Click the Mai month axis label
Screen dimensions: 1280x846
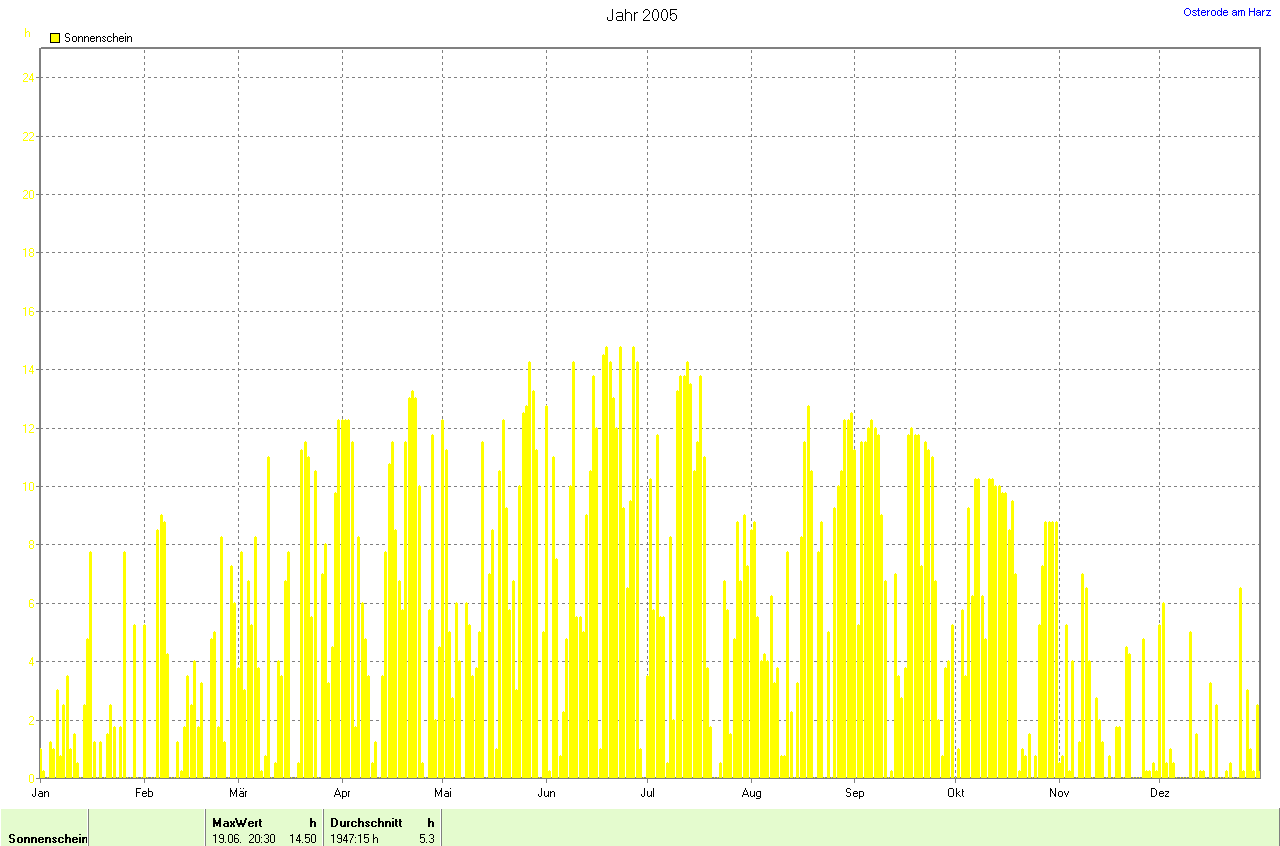point(443,793)
